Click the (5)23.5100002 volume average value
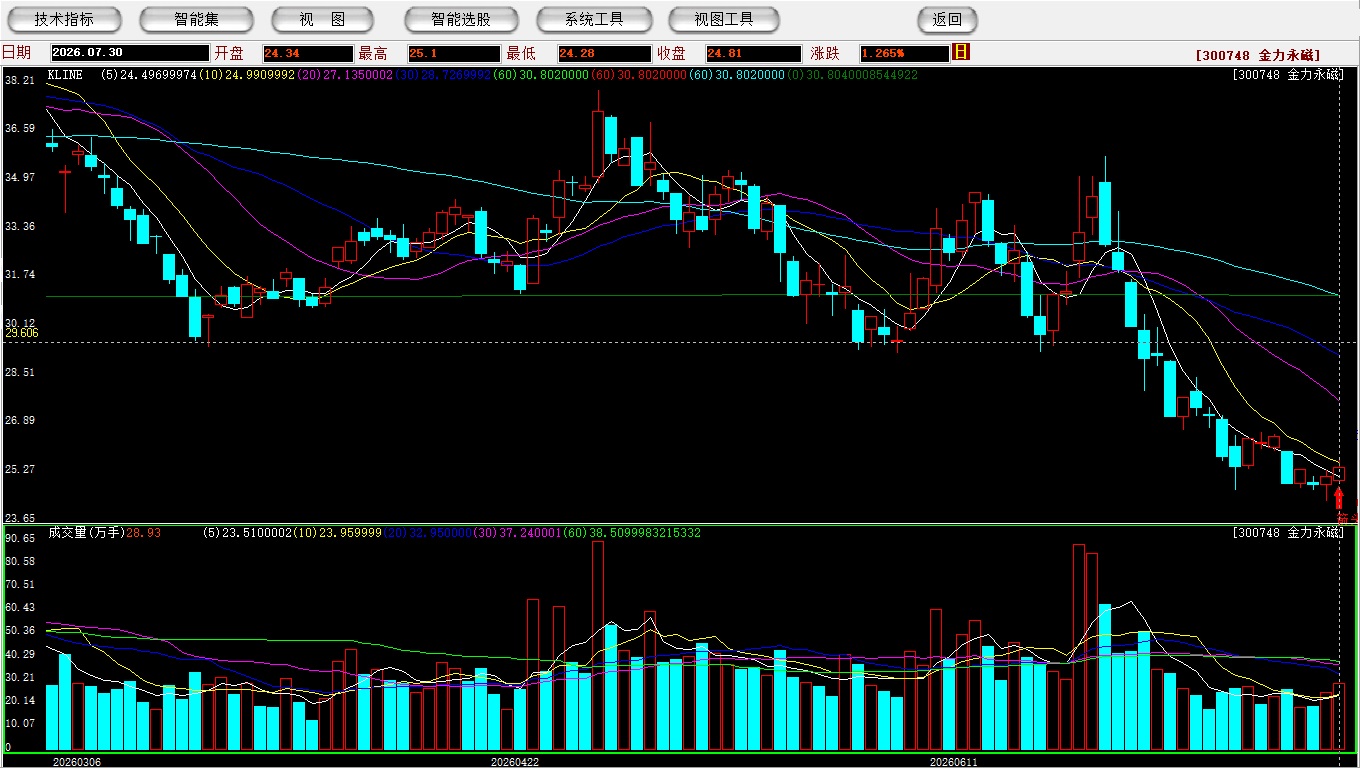1360x768 pixels. [247, 533]
